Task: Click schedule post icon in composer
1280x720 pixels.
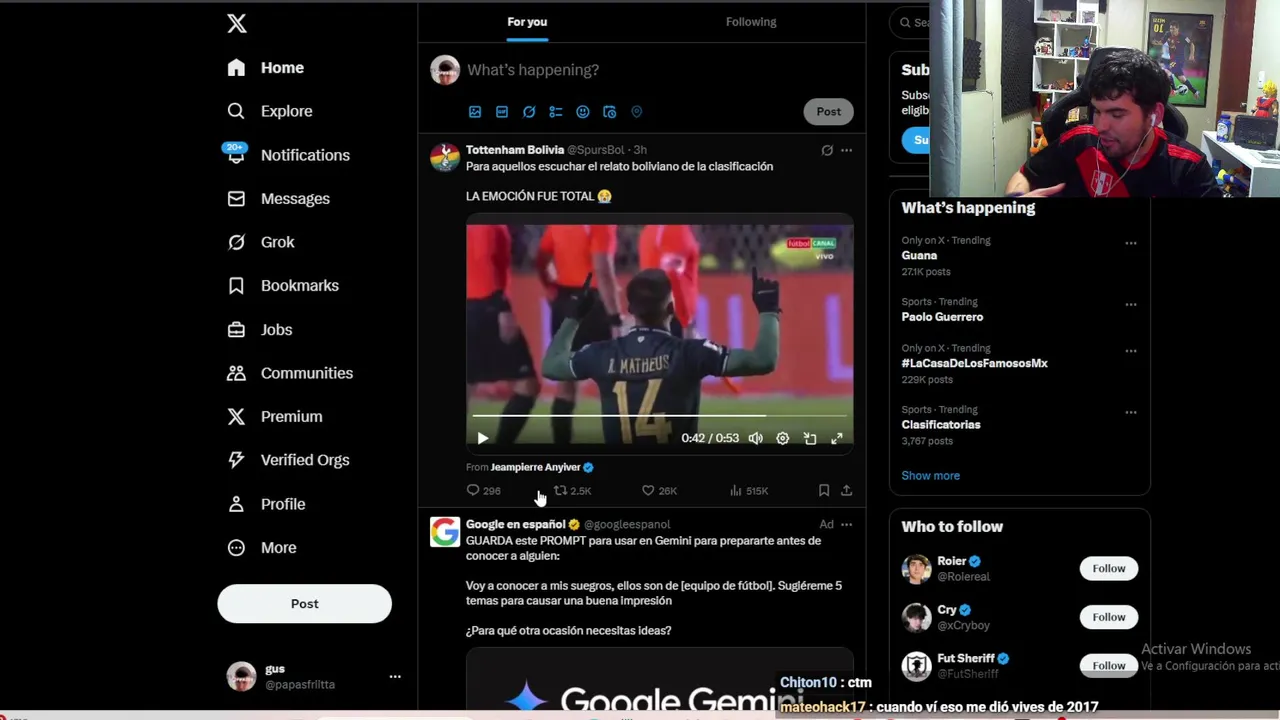Action: [x=610, y=112]
